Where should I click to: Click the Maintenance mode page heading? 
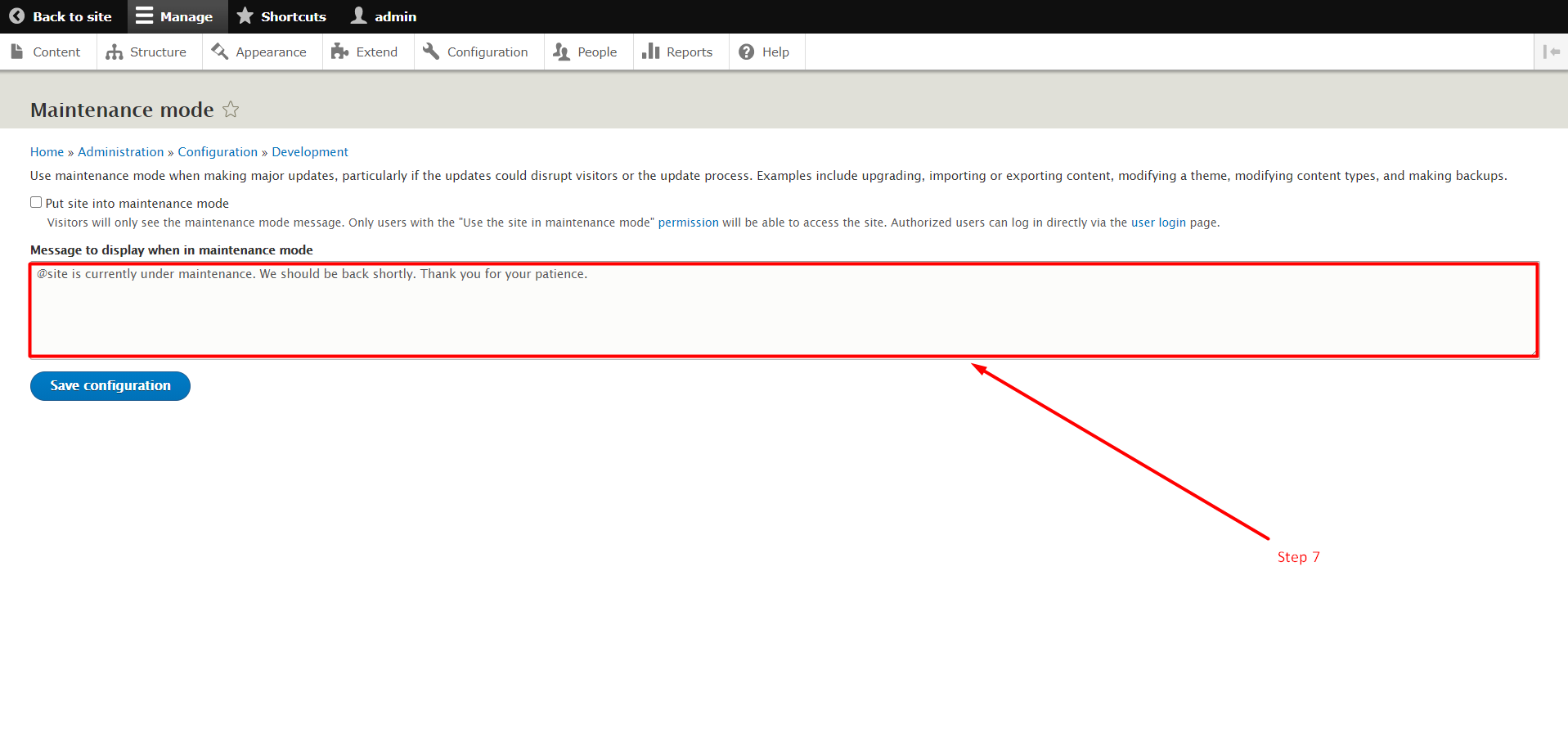coord(122,110)
